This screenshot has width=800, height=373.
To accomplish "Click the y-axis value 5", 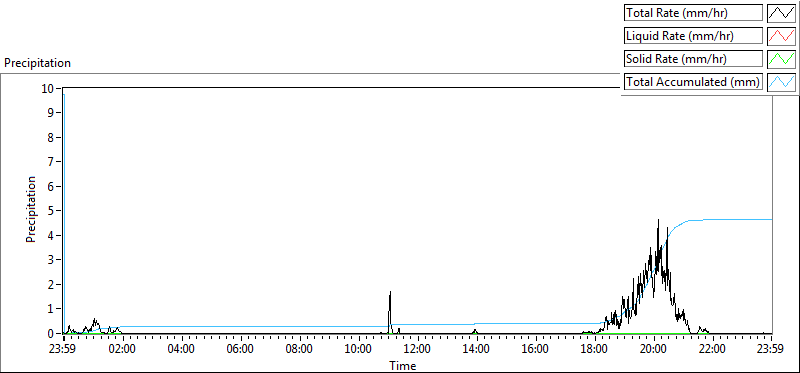I will [x=51, y=211].
